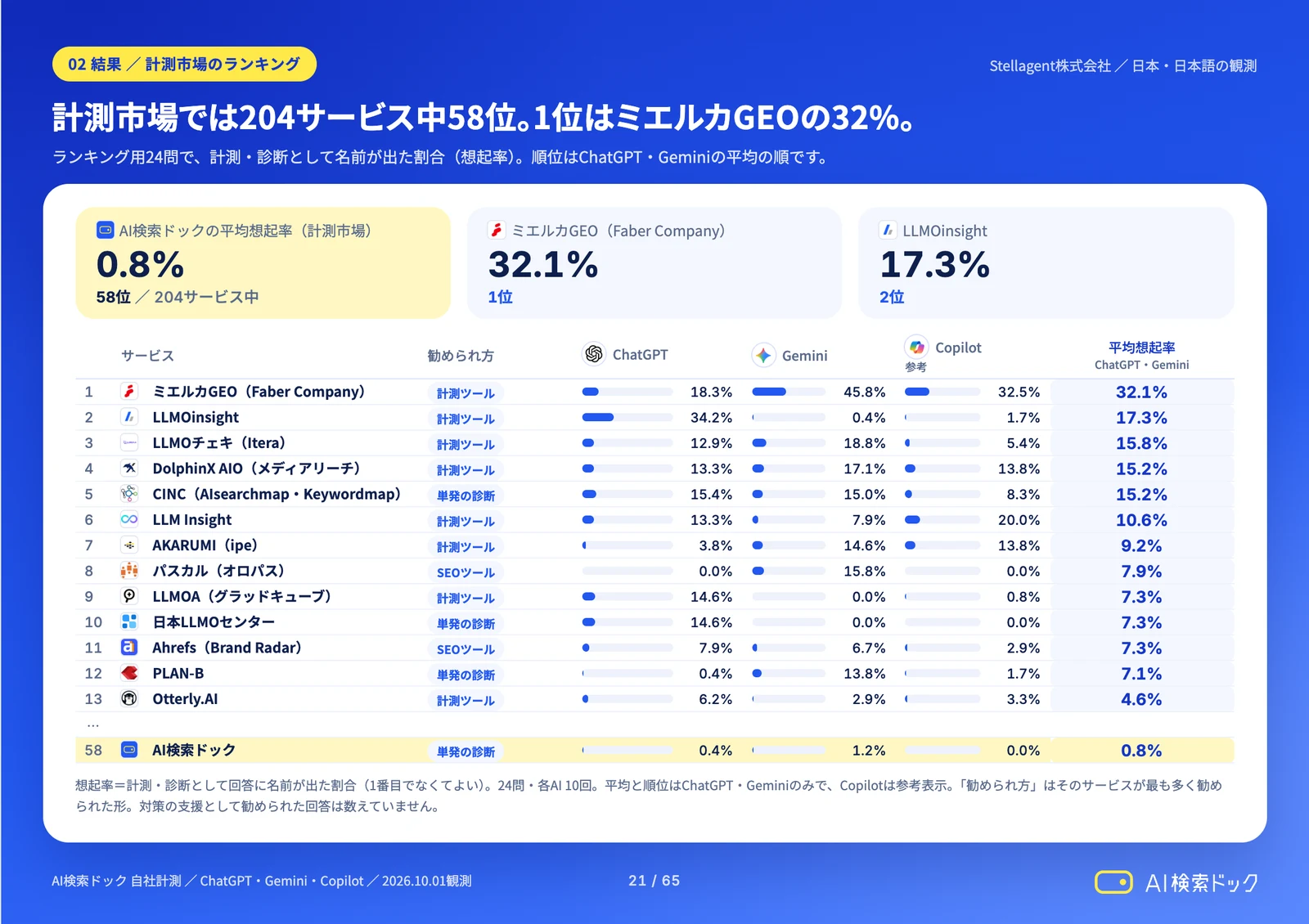Click the 日本LLMOセンター service name

214,622
